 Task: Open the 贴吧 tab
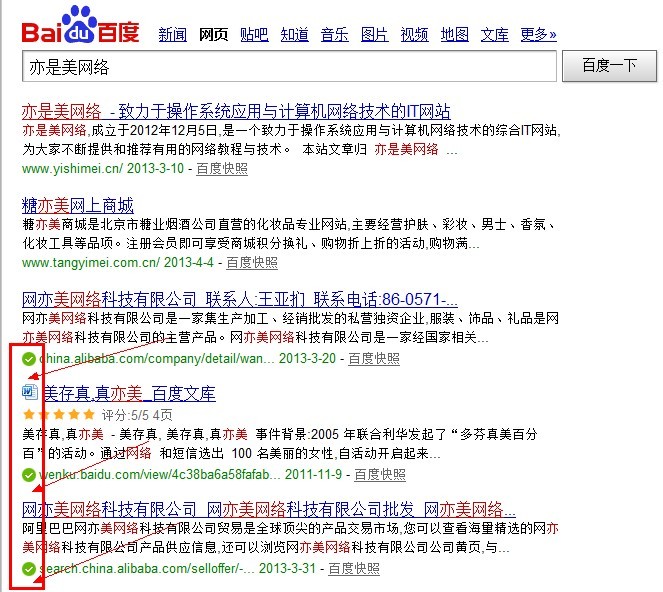click(254, 34)
